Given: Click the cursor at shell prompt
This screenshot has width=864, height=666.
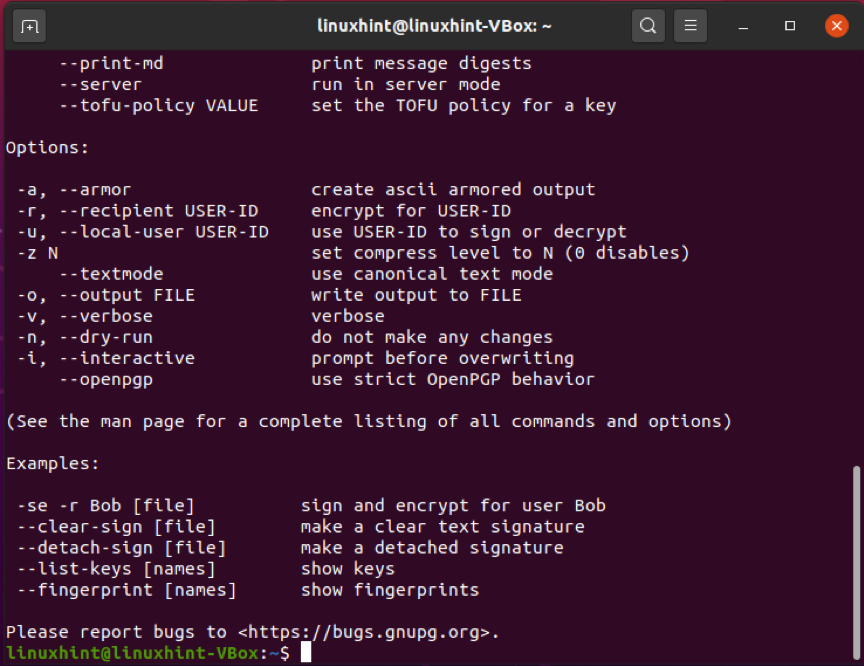Looking at the screenshot, I should pos(306,653).
